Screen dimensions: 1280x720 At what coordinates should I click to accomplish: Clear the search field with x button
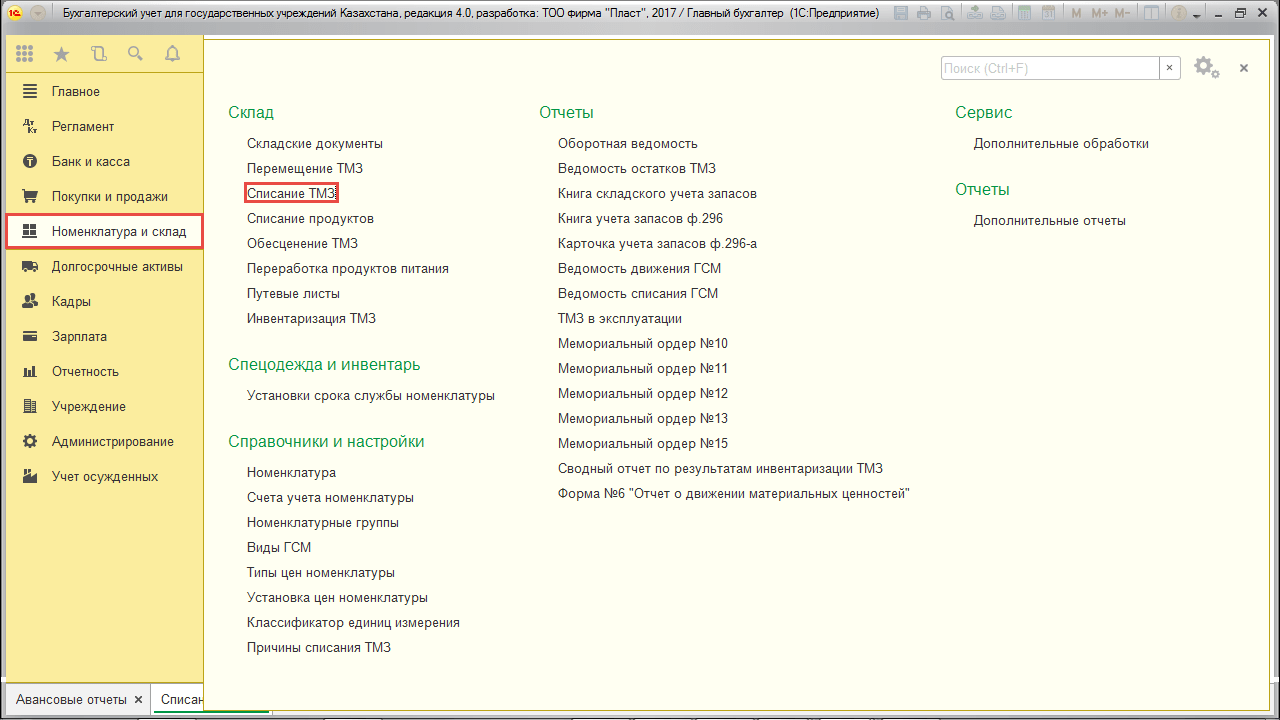pos(1170,68)
